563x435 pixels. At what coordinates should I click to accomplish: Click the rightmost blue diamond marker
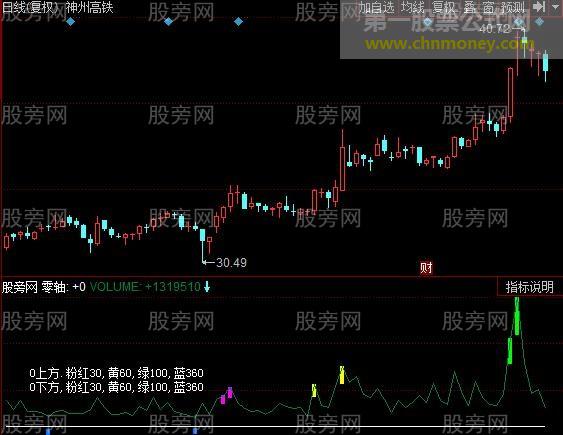(x=539, y=22)
